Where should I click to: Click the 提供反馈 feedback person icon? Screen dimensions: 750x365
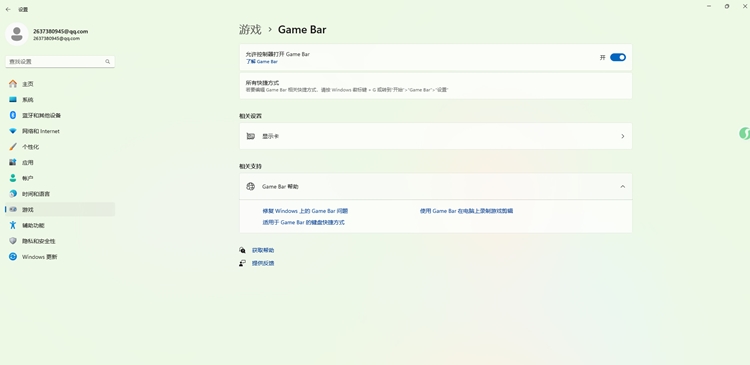click(243, 263)
